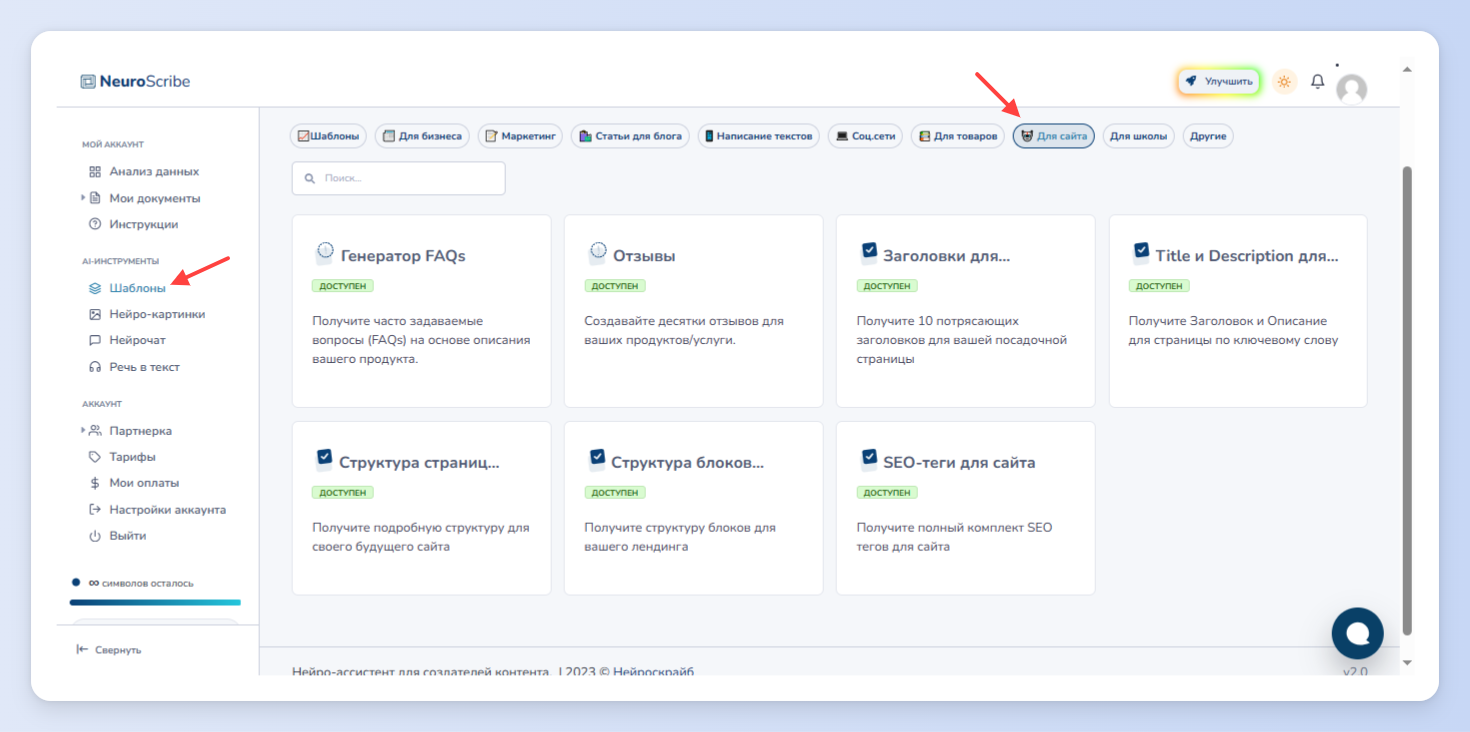Image resolution: width=1470 pixels, height=732 pixels.
Task: Click the '∞ символов осталось' label
Action: click(141, 583)
